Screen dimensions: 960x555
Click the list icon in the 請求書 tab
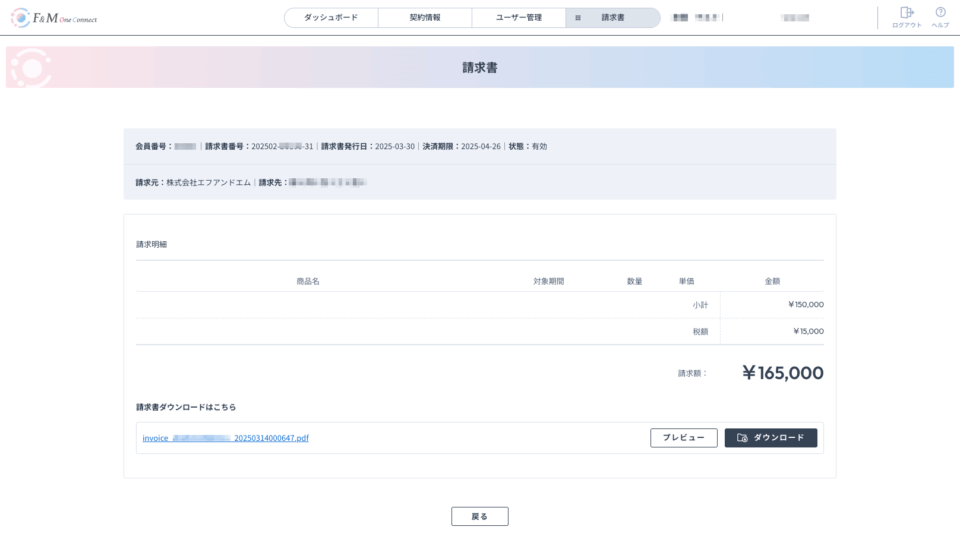(x=578, y=18)
